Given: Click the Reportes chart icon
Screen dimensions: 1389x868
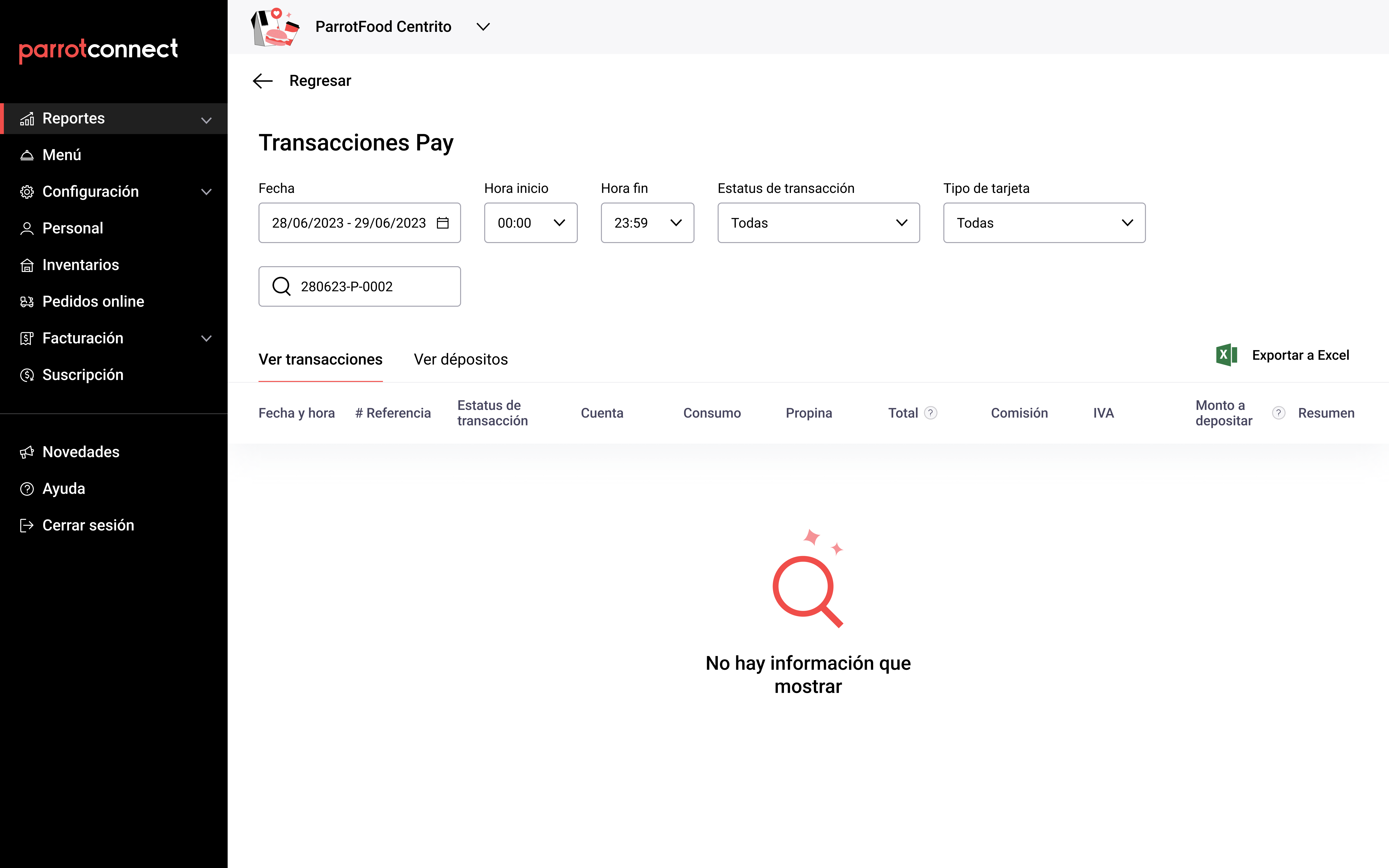Looking at the screenshot, I should (x=27, y=119).
